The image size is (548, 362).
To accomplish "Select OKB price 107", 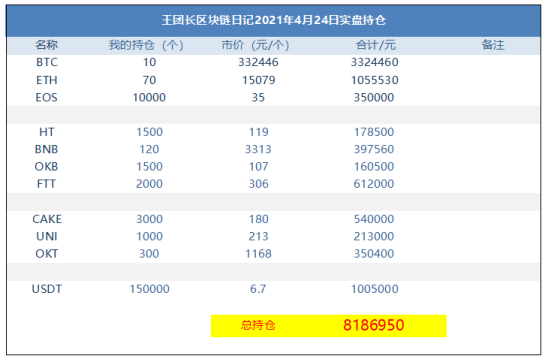I will 259,166.
